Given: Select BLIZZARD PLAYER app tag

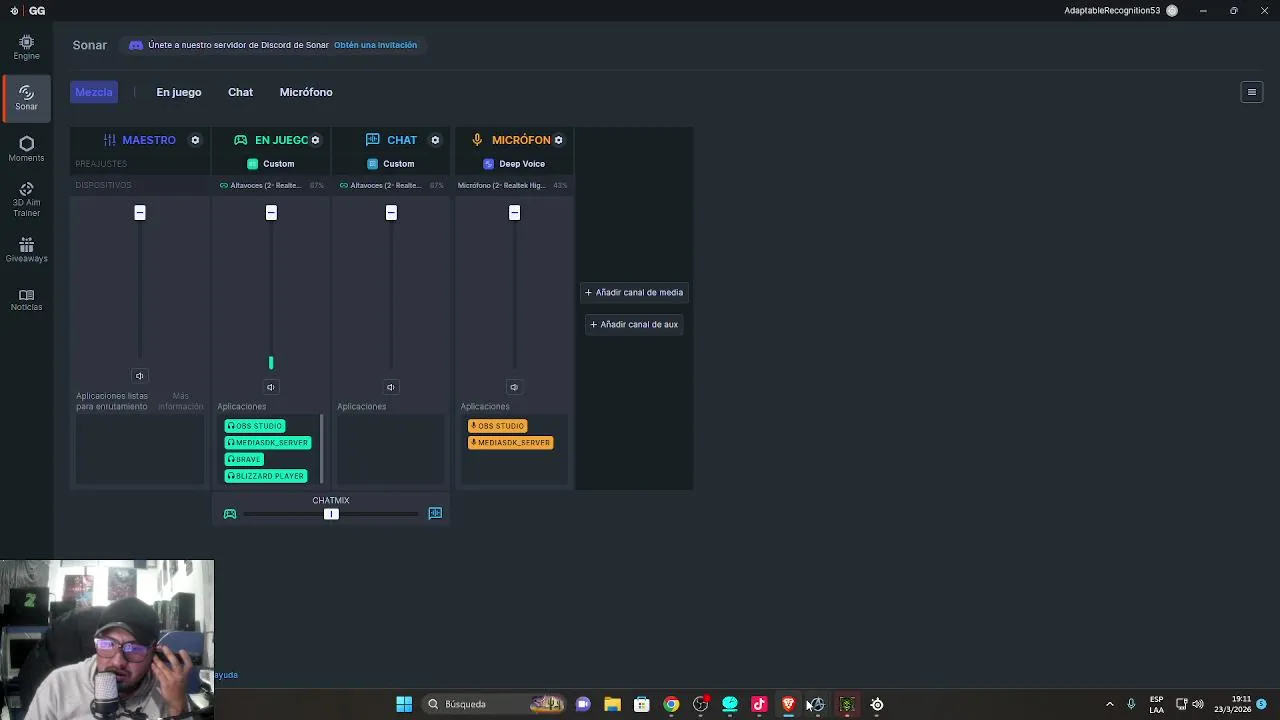Looking at the screenshot, I should [265, 476].
